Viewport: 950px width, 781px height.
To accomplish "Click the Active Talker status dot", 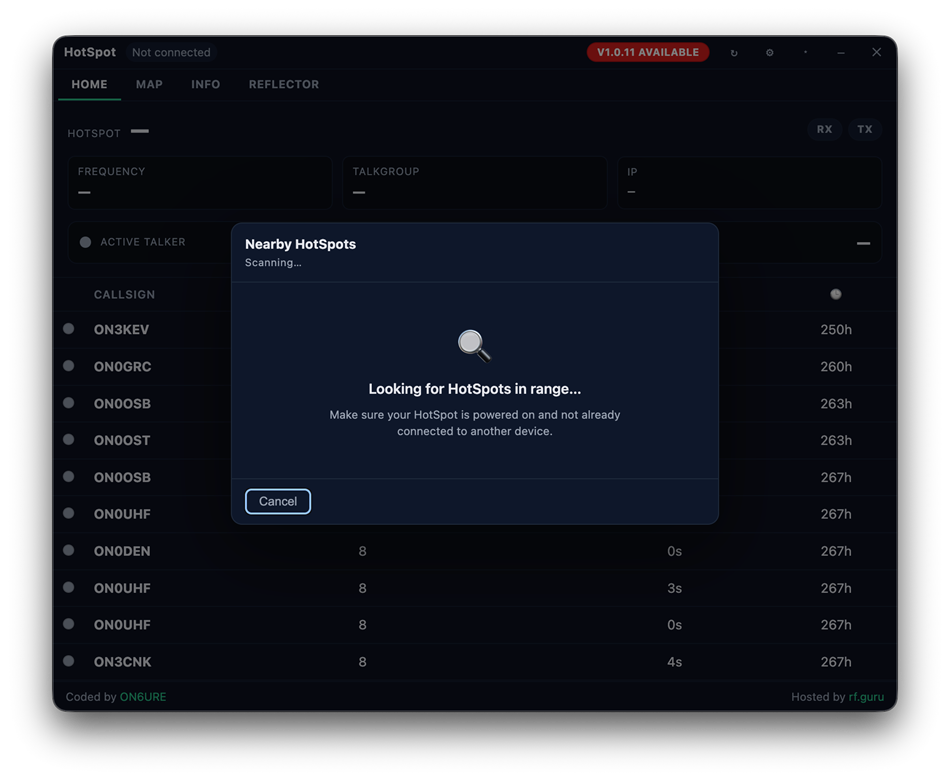I will [x=85, y=242].
